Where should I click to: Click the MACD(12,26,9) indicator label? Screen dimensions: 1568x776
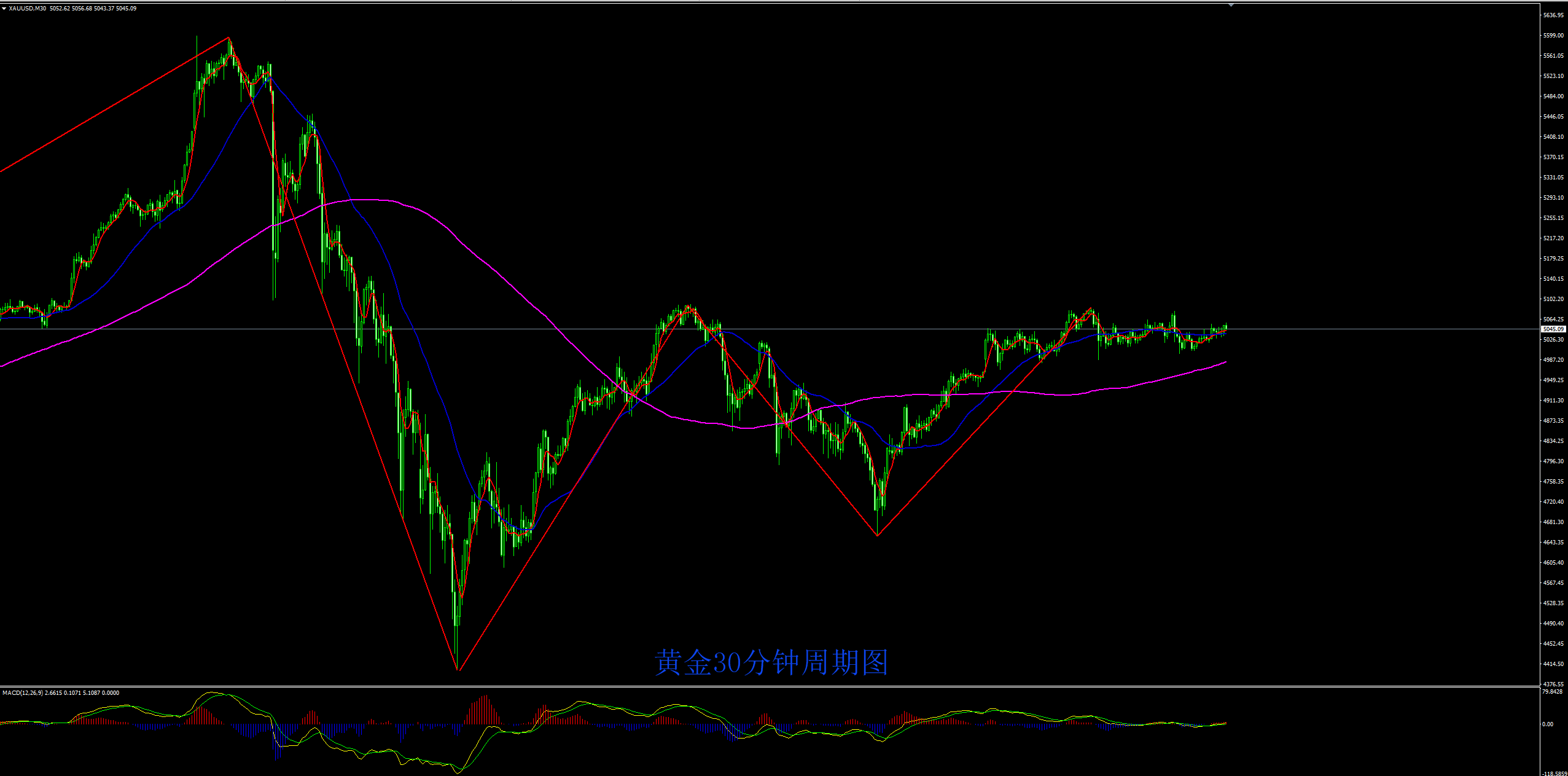tap(22, 693)
